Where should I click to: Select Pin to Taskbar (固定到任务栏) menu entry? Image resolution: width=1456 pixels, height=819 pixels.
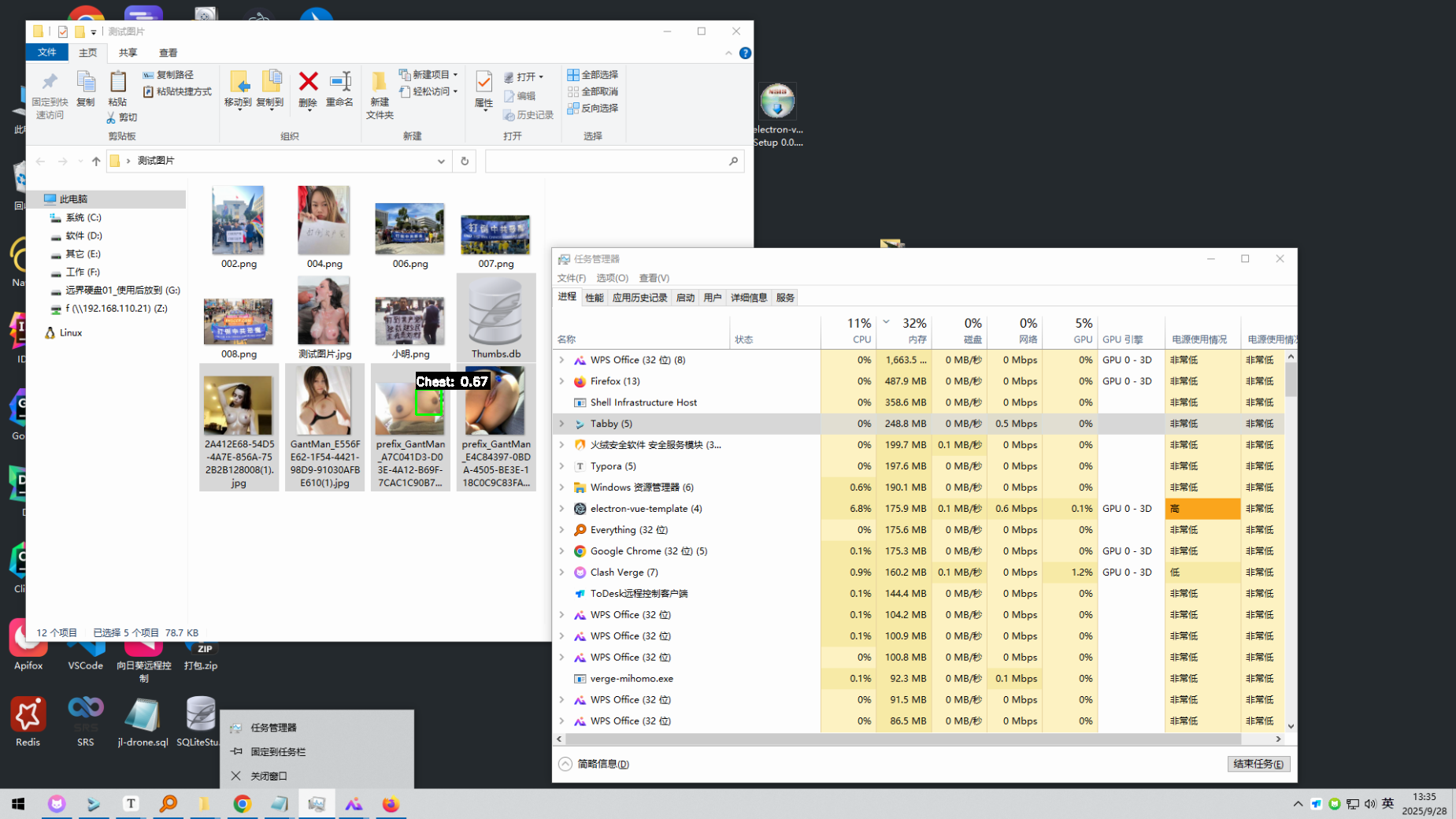tap(278, 751)
